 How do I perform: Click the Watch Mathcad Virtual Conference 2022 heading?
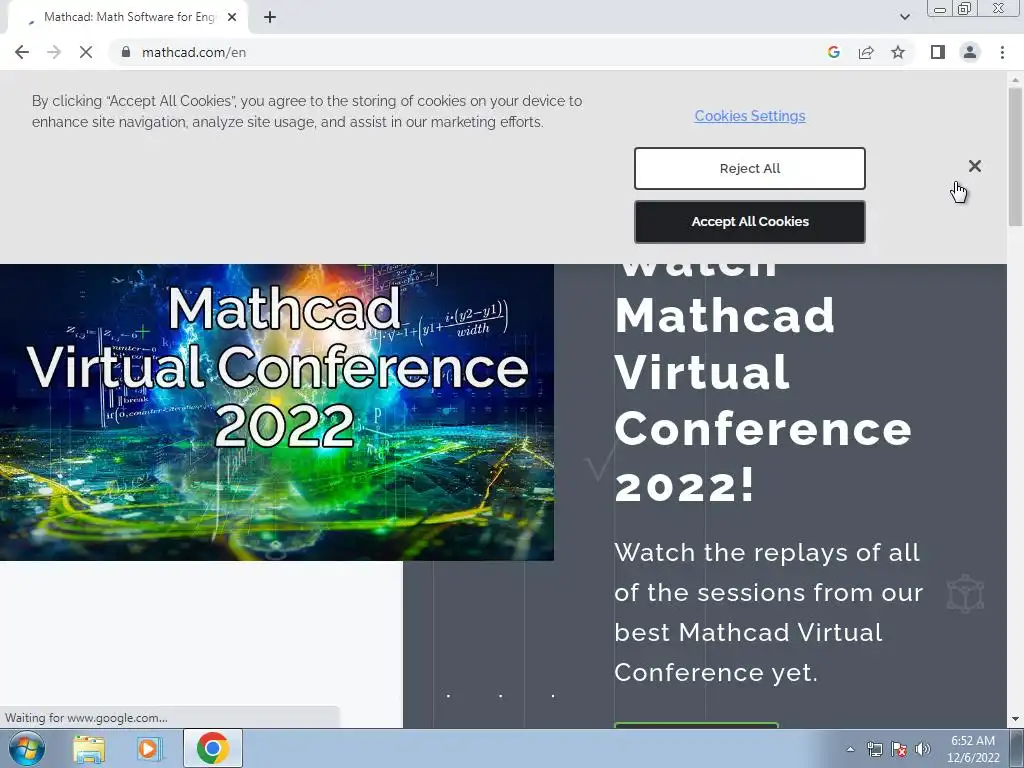click(763, 385)
